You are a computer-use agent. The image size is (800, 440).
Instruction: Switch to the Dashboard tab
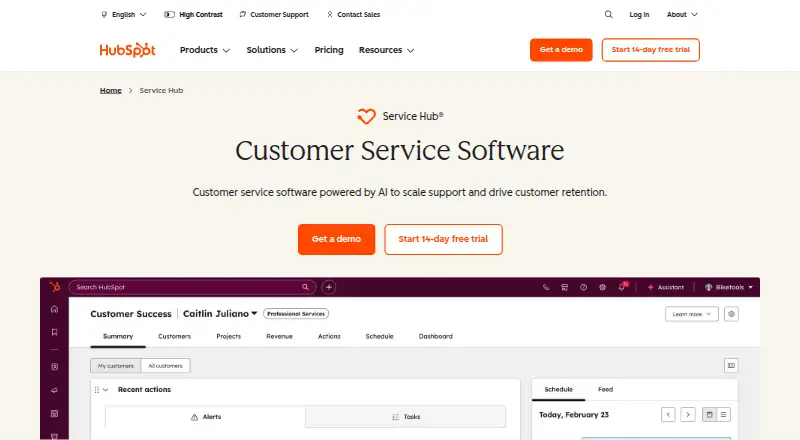click(x=436, y=336)
